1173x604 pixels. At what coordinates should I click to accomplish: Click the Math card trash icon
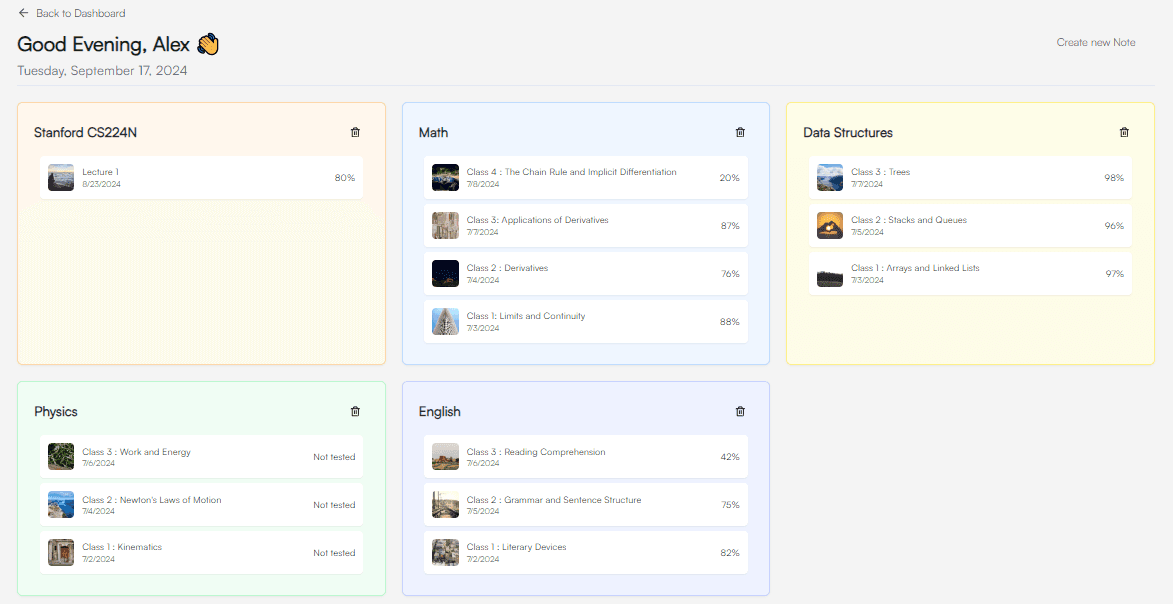(x=740, y=132)
